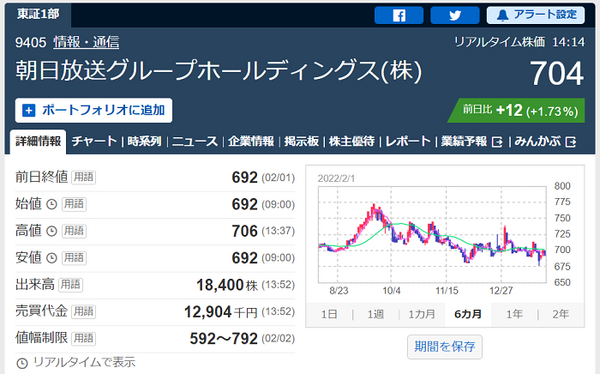Click the company name 朝日放送グループホールディングス(株)
The image size is (600, 374).
(x=218, y=71)
